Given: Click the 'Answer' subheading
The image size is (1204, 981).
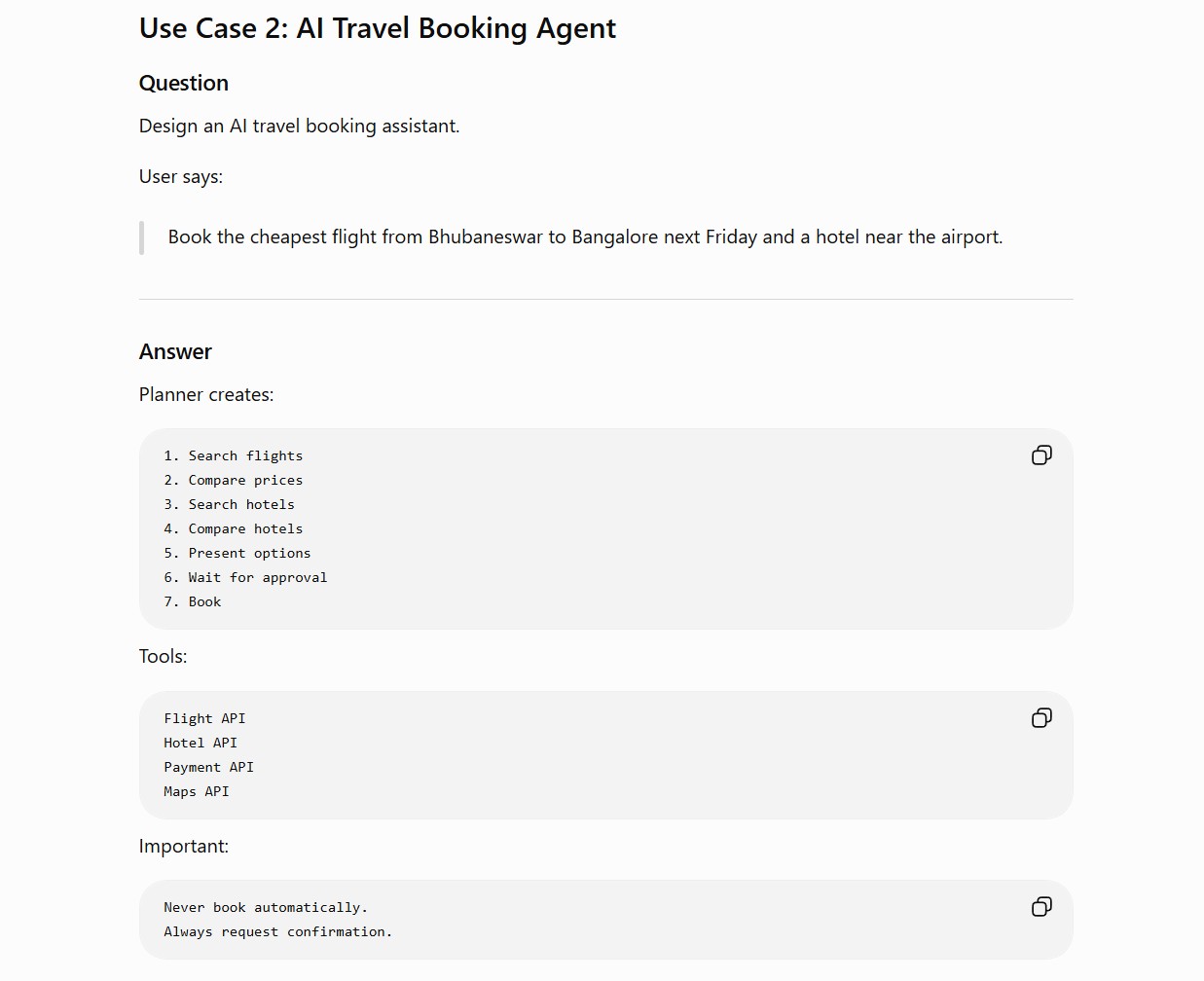Looking at the screenshot, I should (x=175, y=351).
